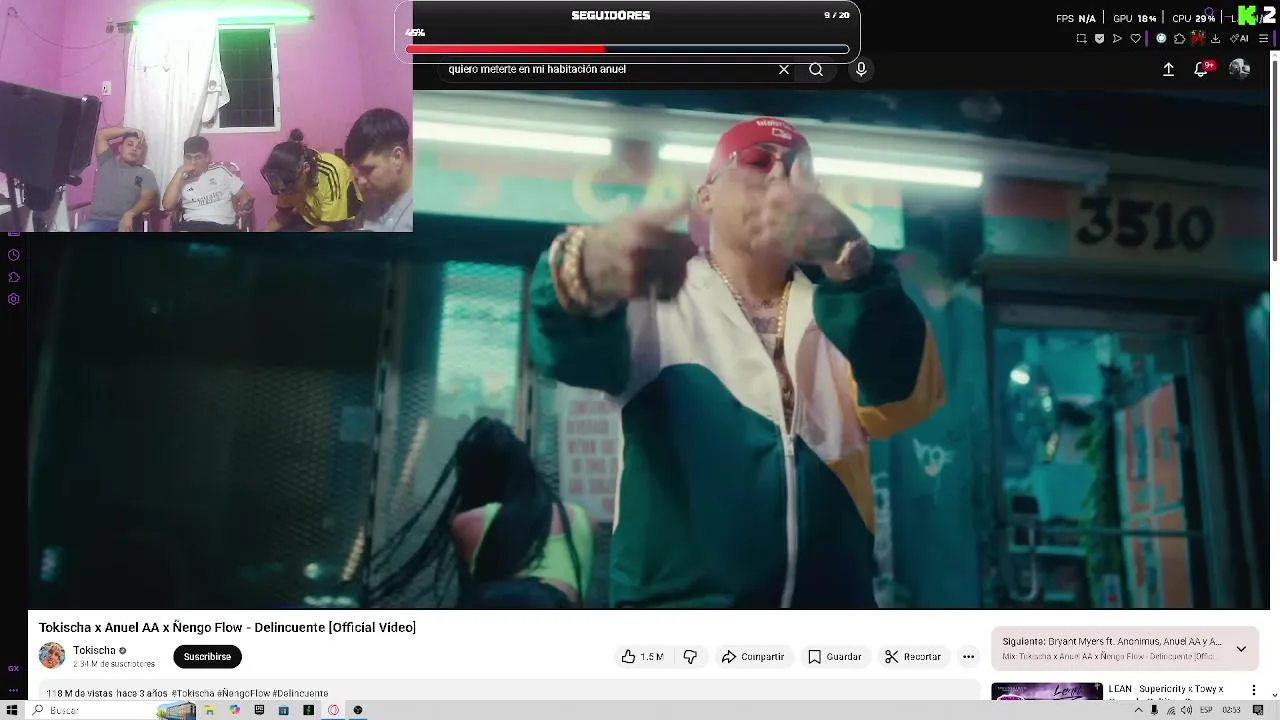The height and width of the screenshot is (720, 1280).
Task: Click the Recortar clip button
Action: pos(912,657)
